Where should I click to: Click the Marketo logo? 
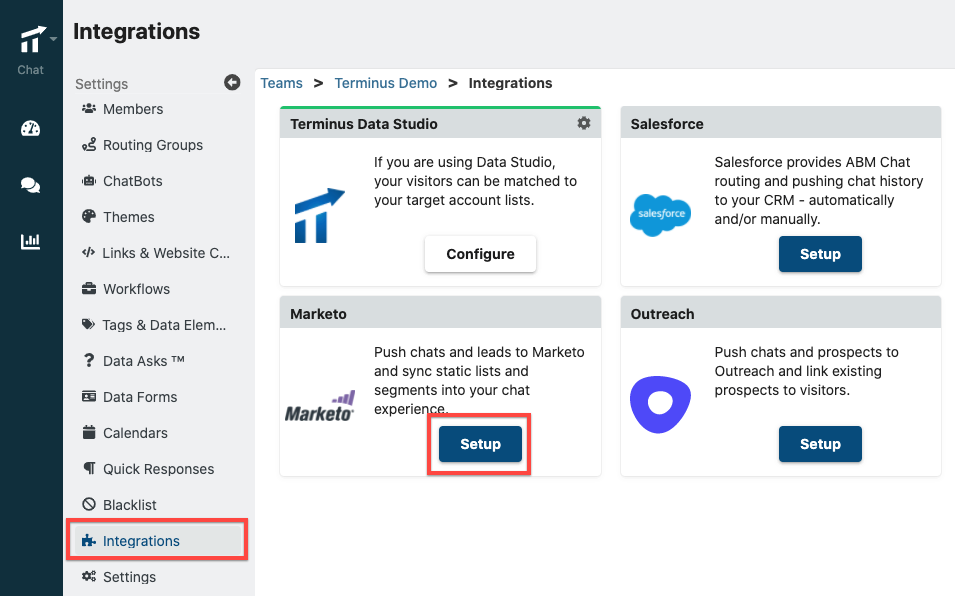click(320, 407)
